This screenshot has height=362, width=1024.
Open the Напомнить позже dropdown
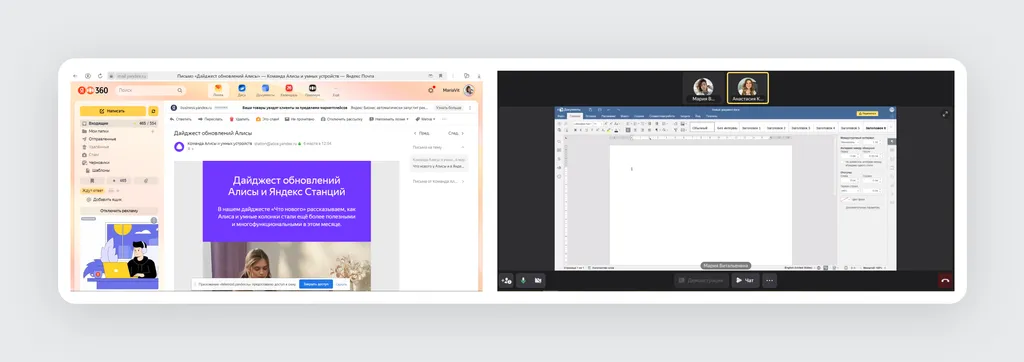click(x=390, y=120)
